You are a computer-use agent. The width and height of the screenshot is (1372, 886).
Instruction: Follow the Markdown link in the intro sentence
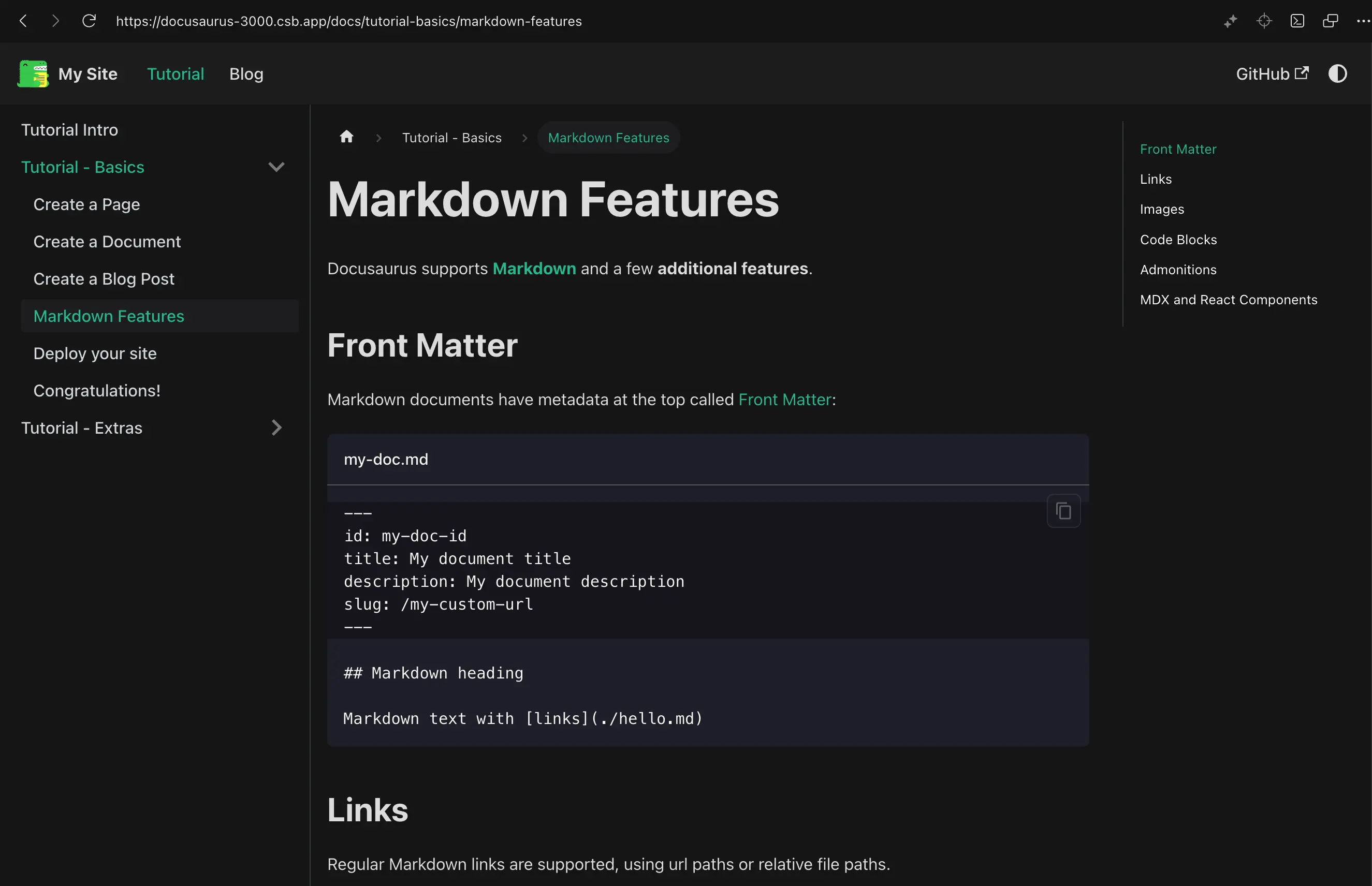[x=534, y=269]
